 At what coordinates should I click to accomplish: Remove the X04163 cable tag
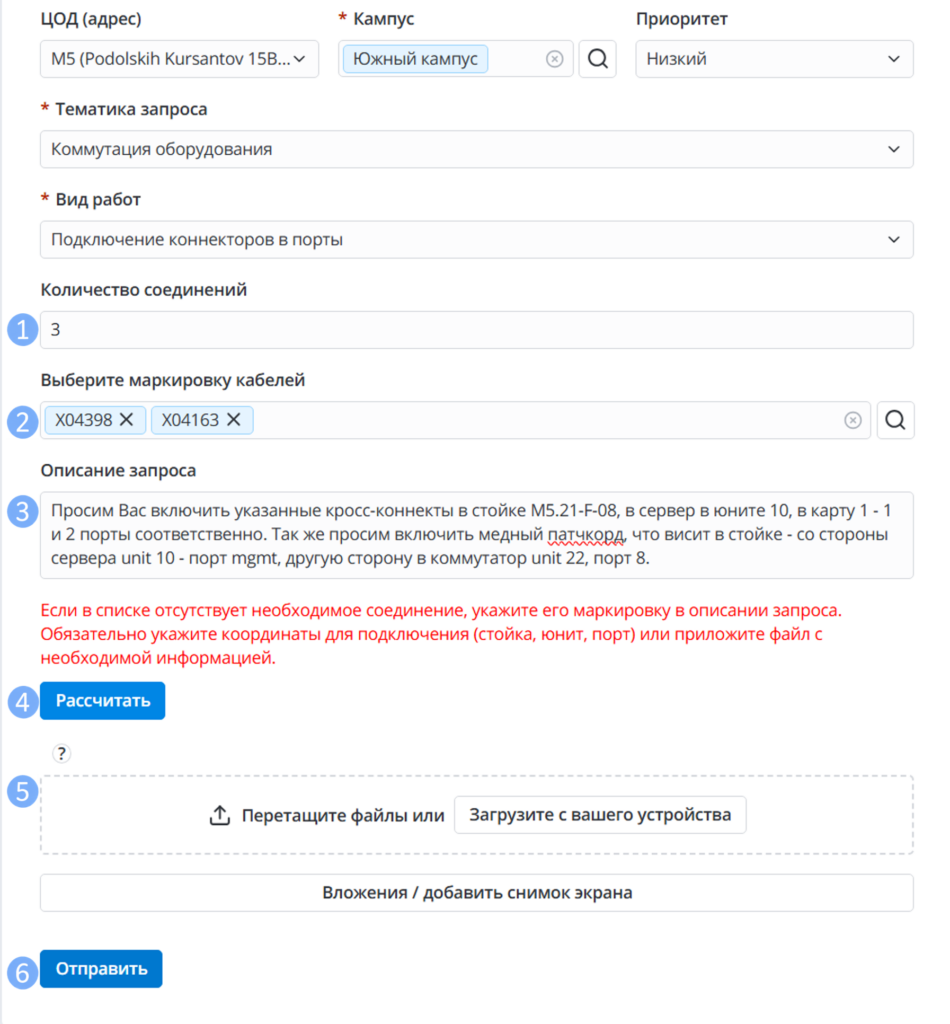coord(234,419)
